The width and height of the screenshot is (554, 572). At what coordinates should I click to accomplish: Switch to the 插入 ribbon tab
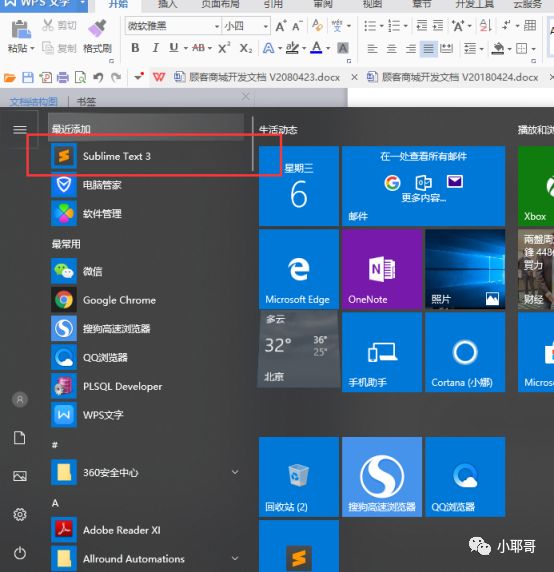click(167, 4)
